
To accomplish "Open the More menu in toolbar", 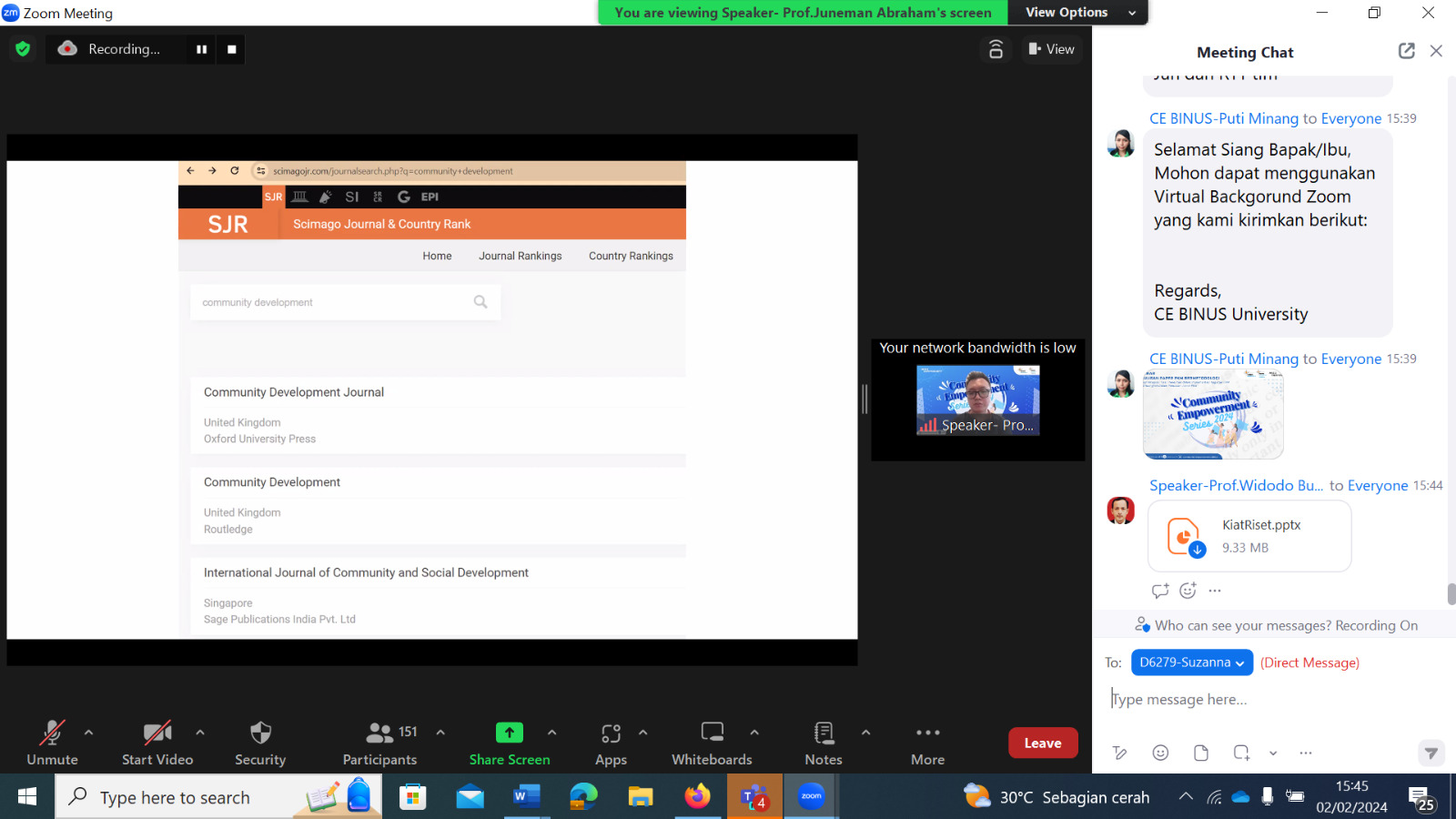I will point(928,743).
